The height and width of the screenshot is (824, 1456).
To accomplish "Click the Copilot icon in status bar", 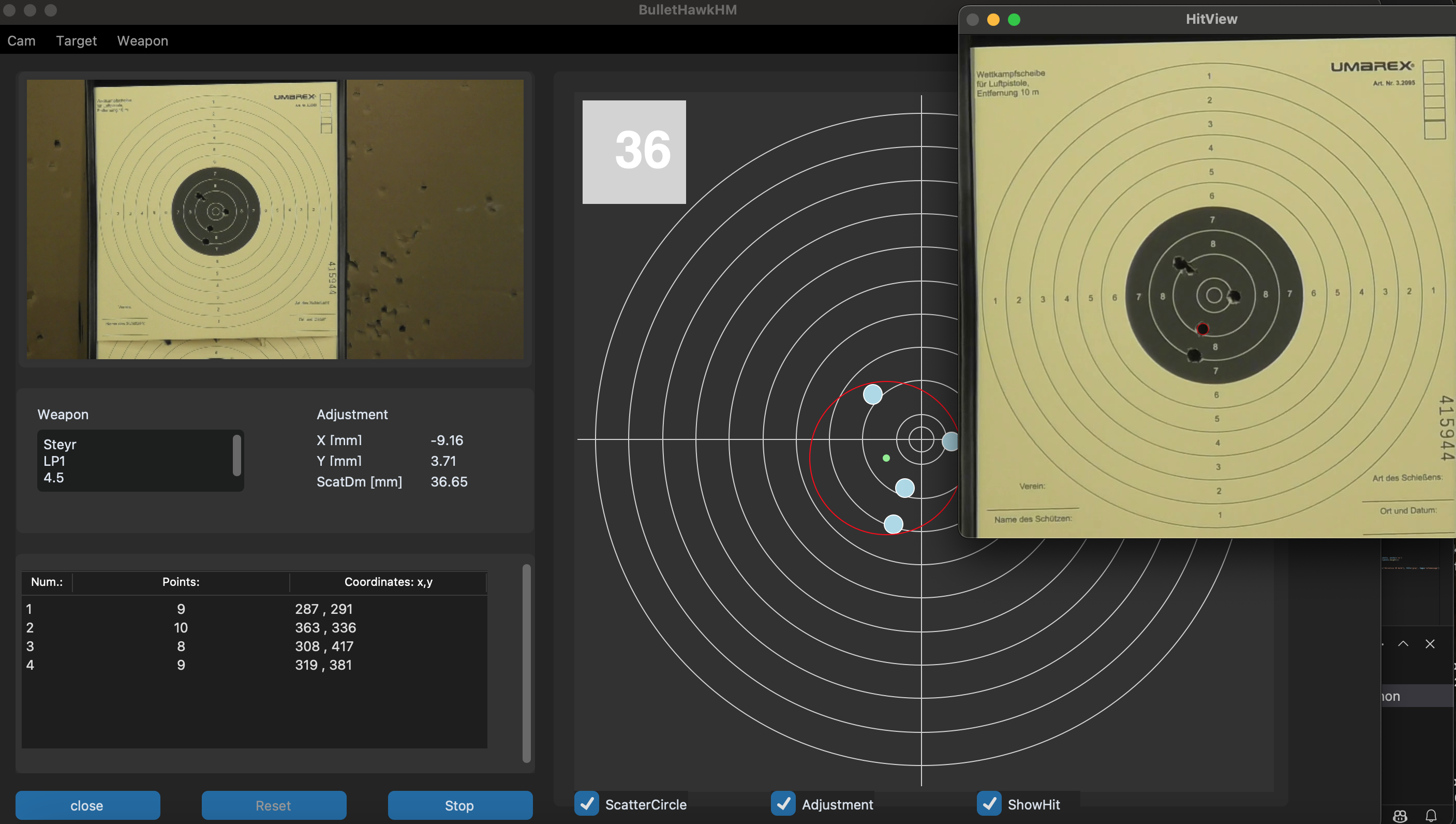I will pos(1400,816).
